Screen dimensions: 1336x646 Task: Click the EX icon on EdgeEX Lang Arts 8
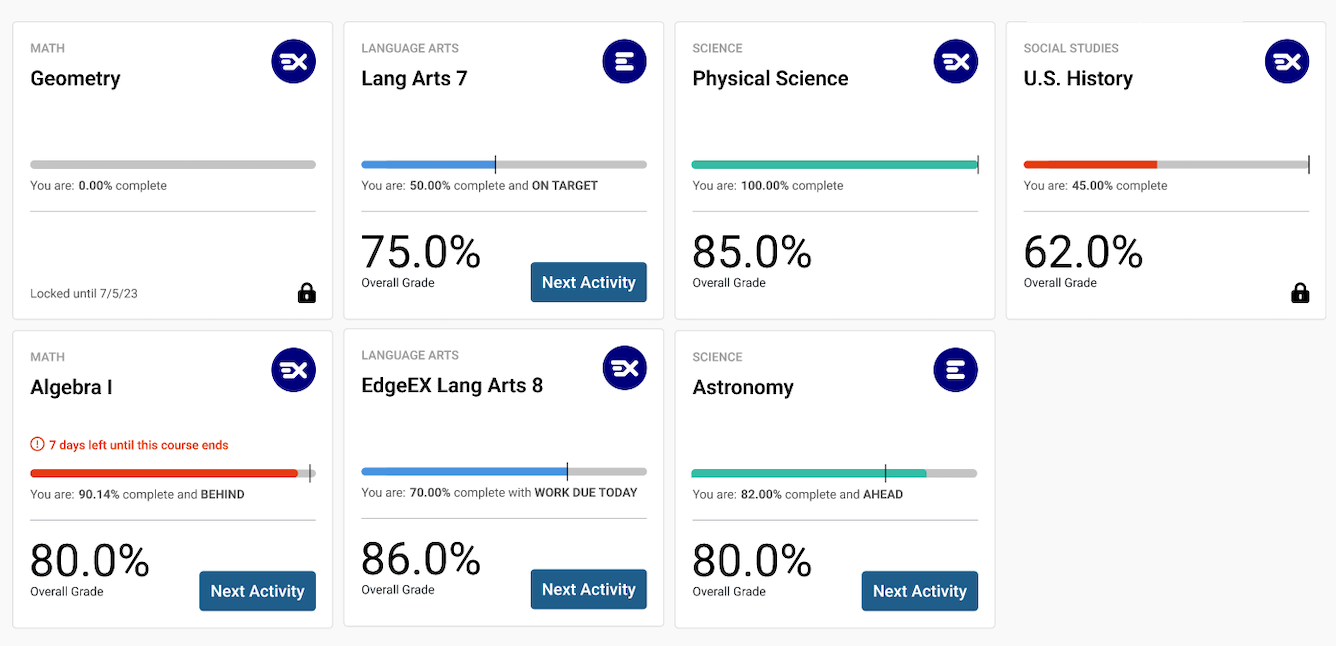[624, 369]
